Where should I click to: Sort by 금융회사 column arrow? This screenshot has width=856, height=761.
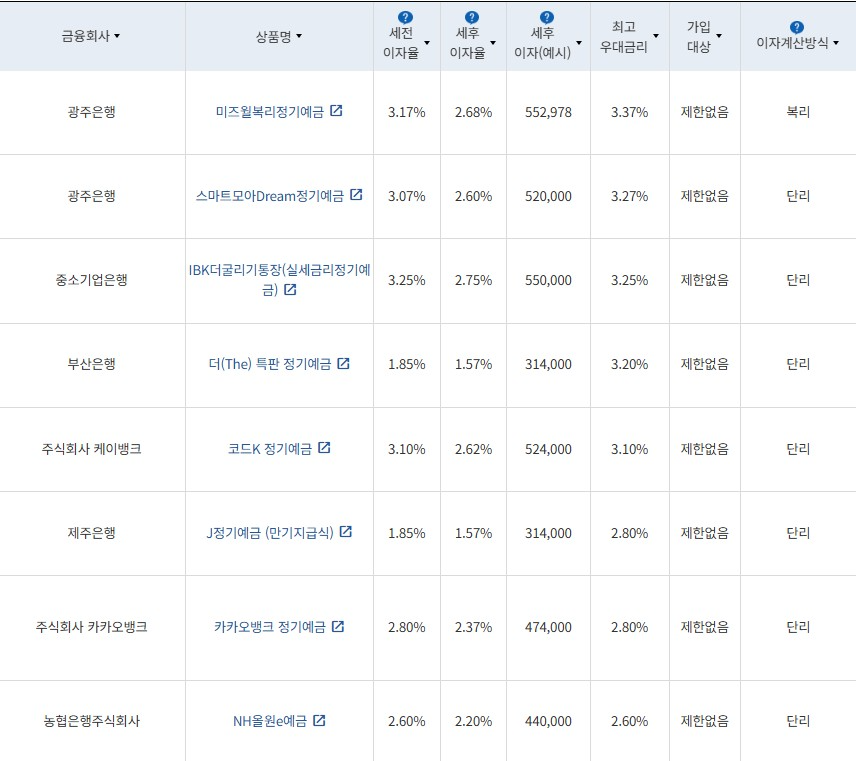click(x=117, y=37)
